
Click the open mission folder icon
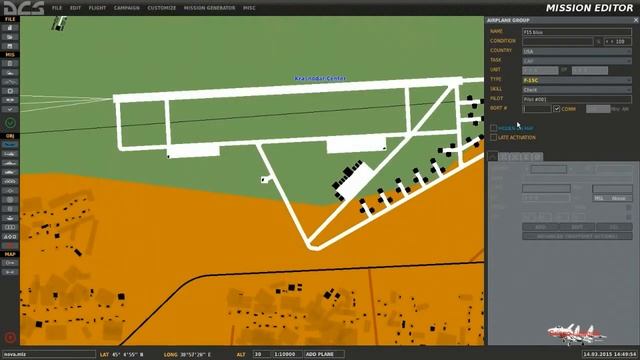(10, 37)
